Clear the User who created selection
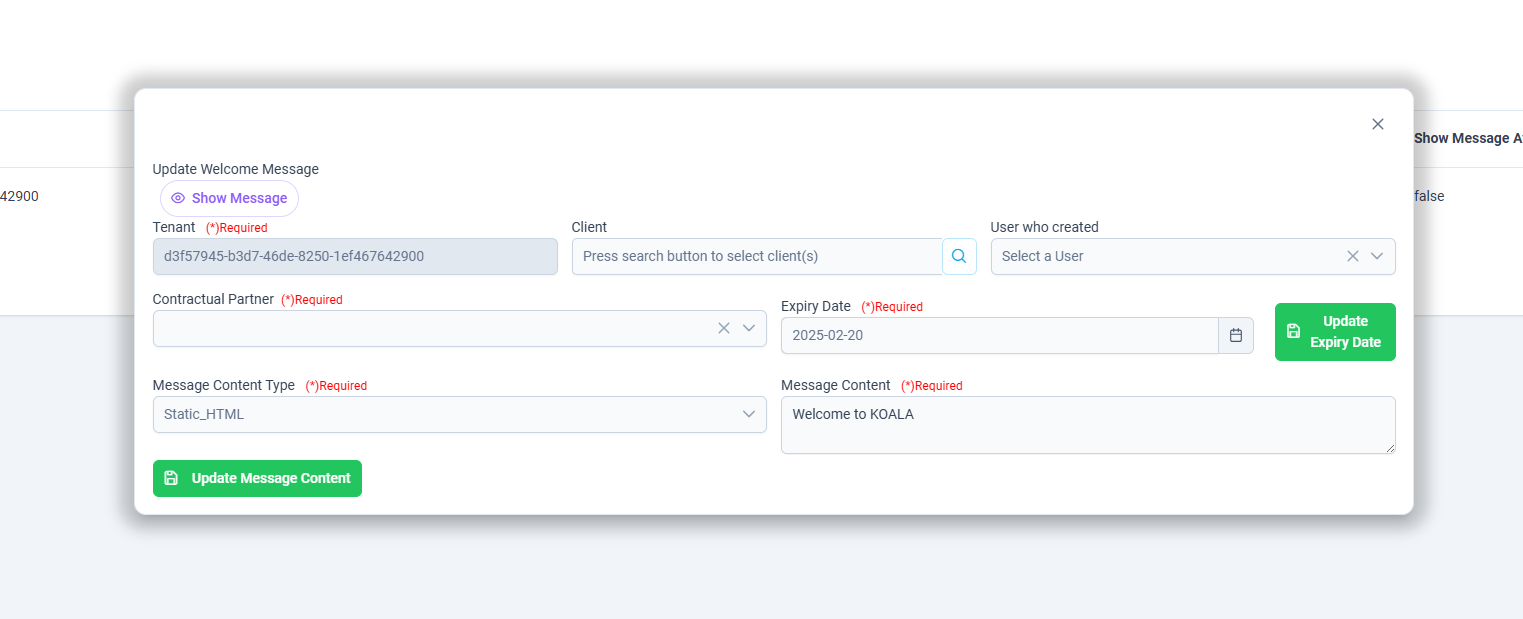 [x=1353, y=256]
